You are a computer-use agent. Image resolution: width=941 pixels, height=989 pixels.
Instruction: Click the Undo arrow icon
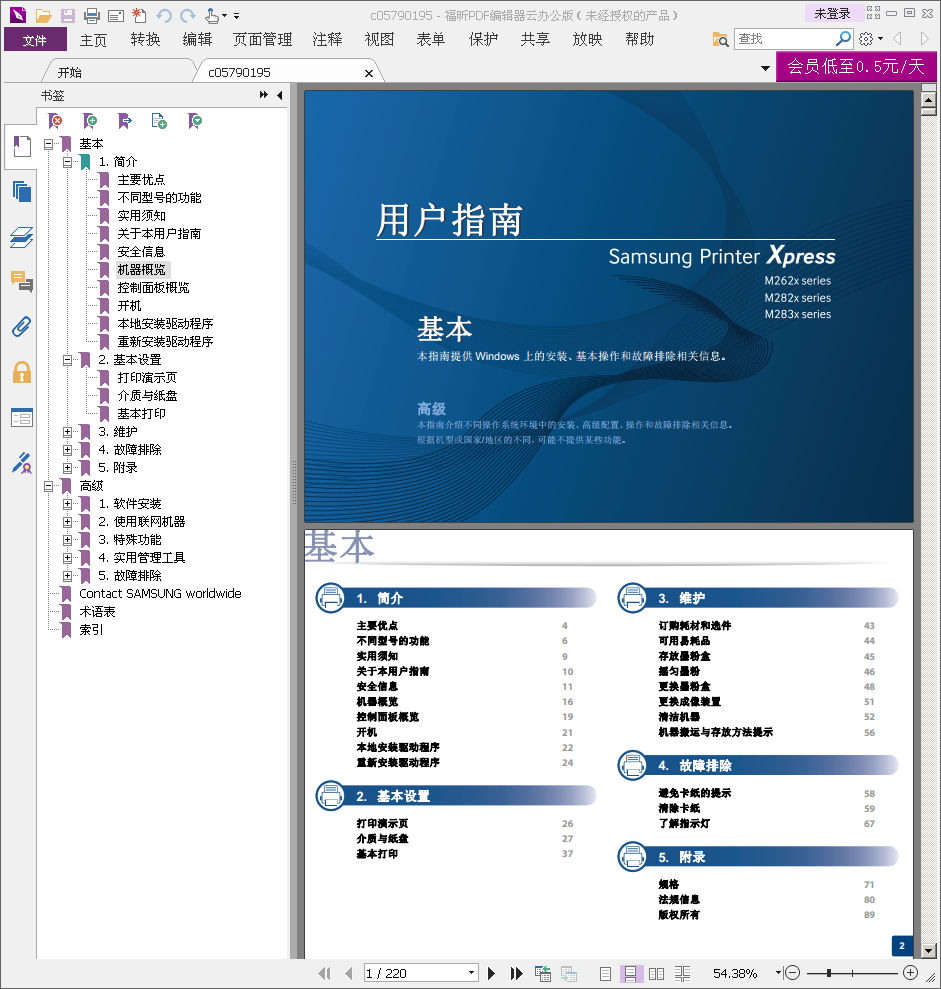pos(165,15)
